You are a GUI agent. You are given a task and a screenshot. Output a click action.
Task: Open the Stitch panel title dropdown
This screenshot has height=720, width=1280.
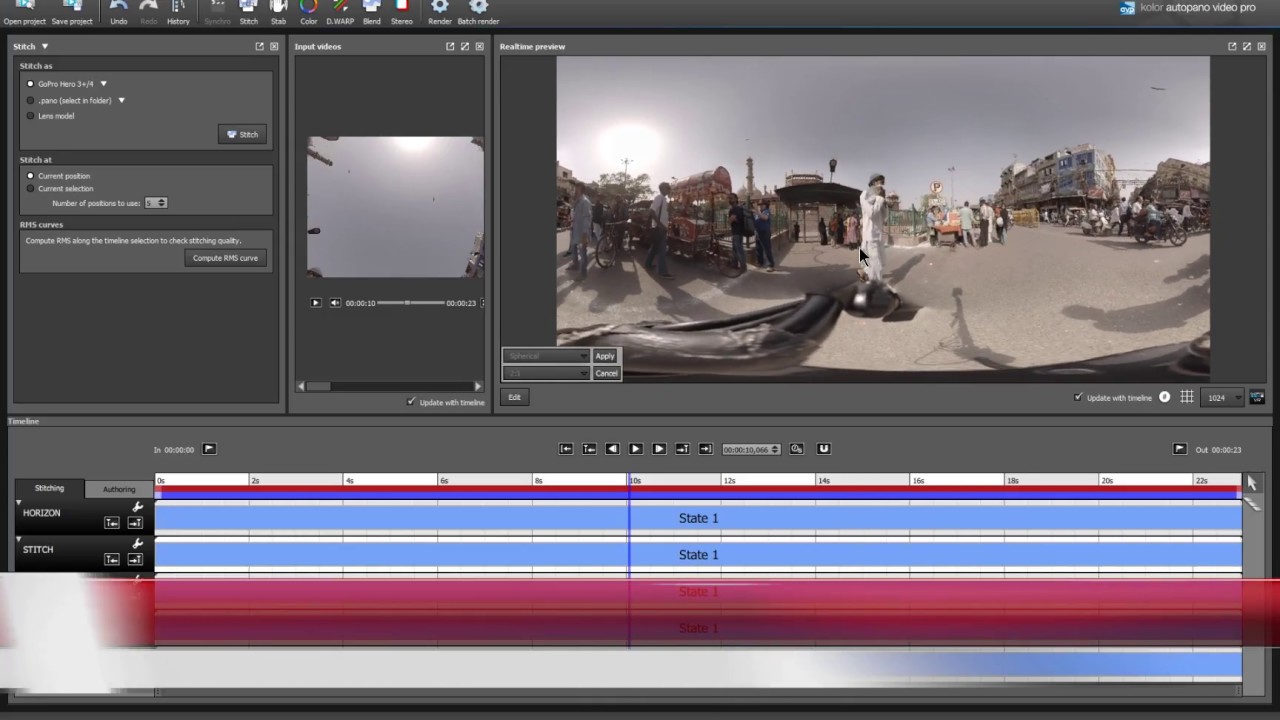pos(45,46)
